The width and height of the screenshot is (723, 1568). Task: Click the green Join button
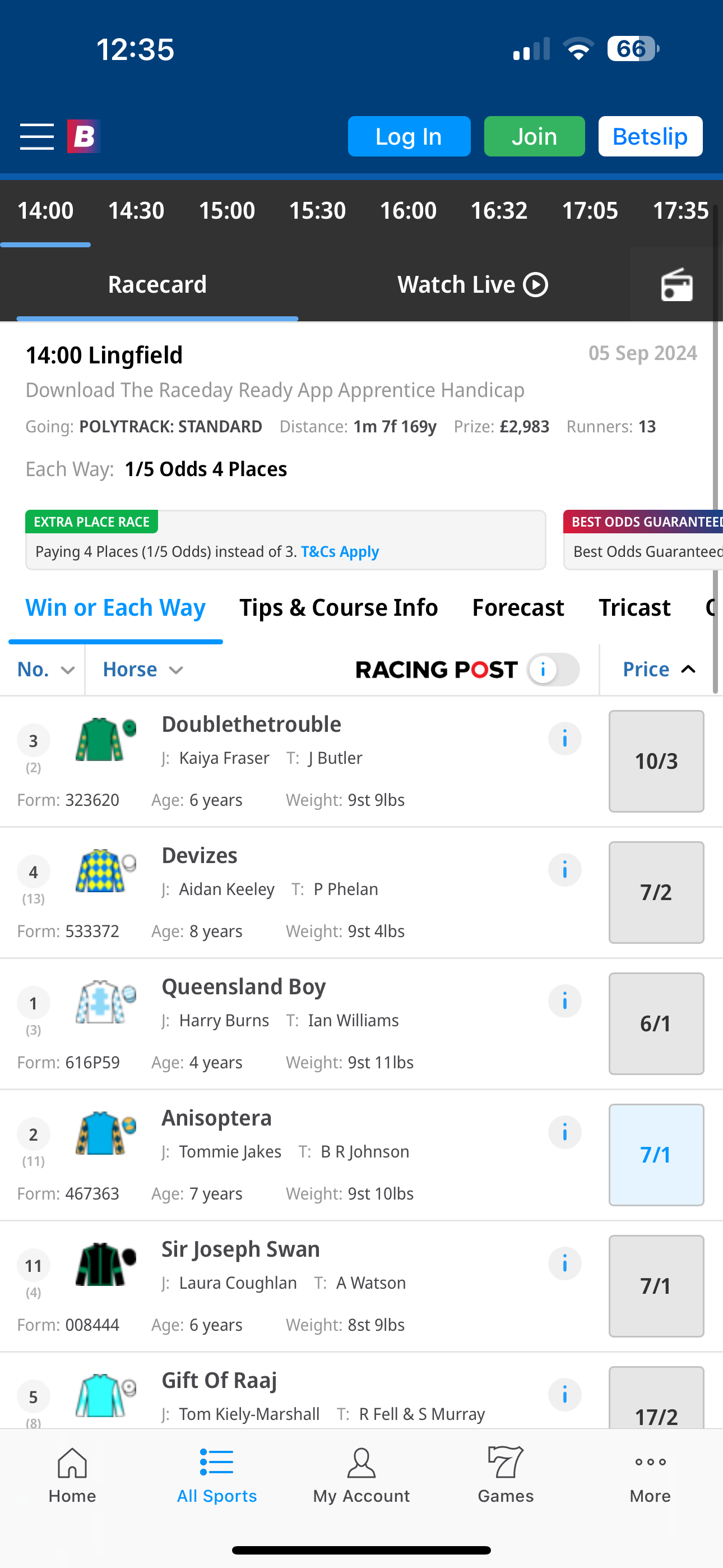534,136
